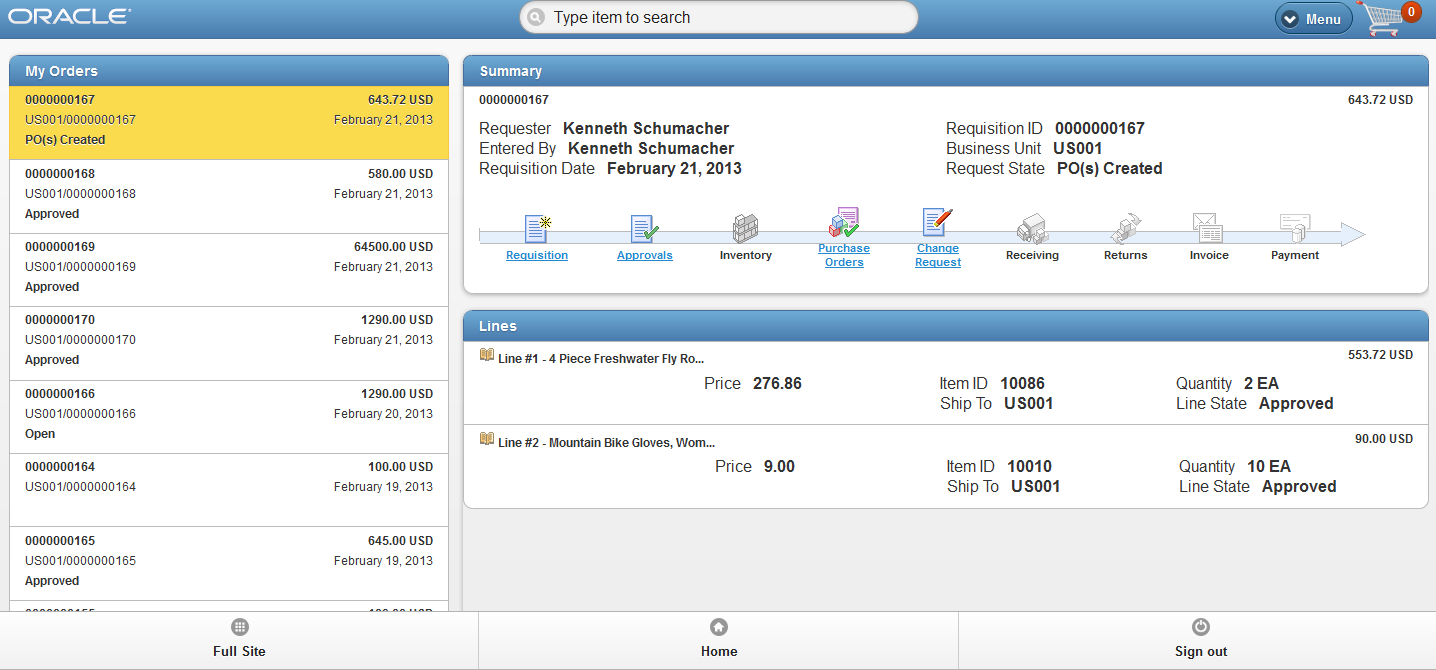Select order 0000000167 in My Orders
Image resolution: width=1436 pixels, height=670 pixels.
click(229, 123)
